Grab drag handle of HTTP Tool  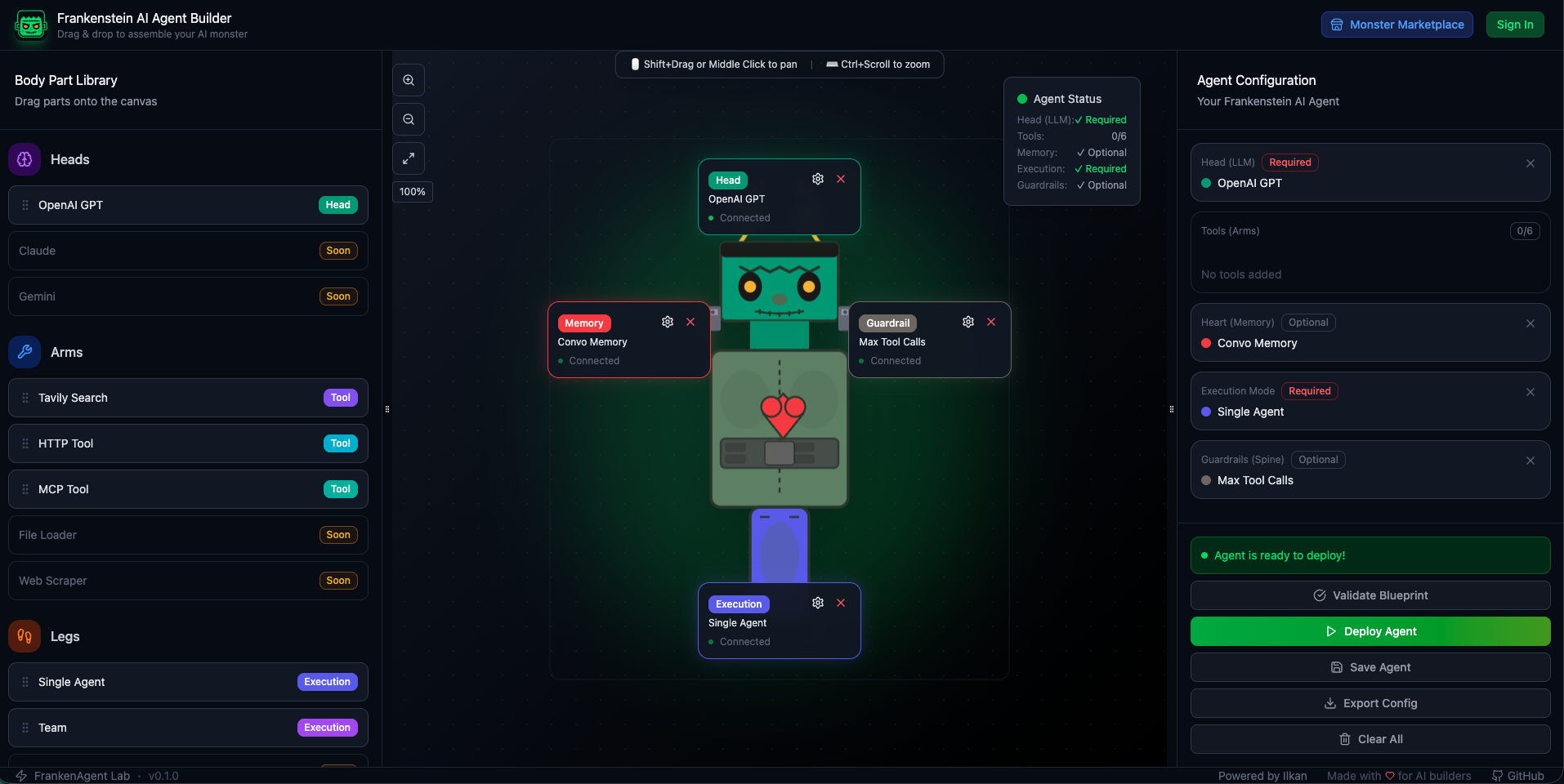click(25, 443)
